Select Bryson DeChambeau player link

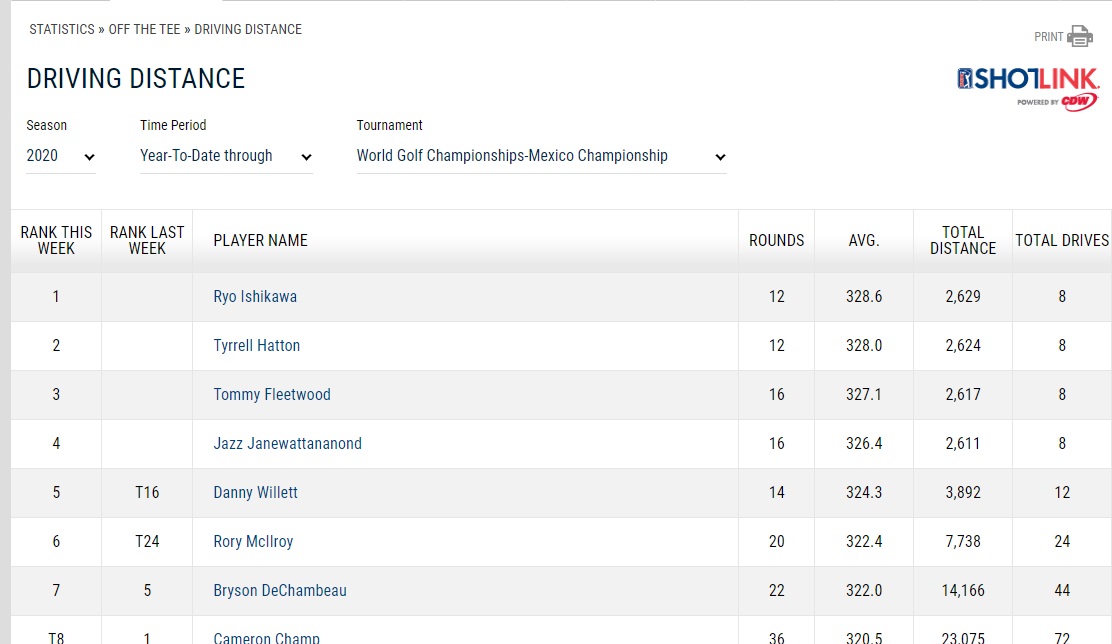(x=280, y=591)
